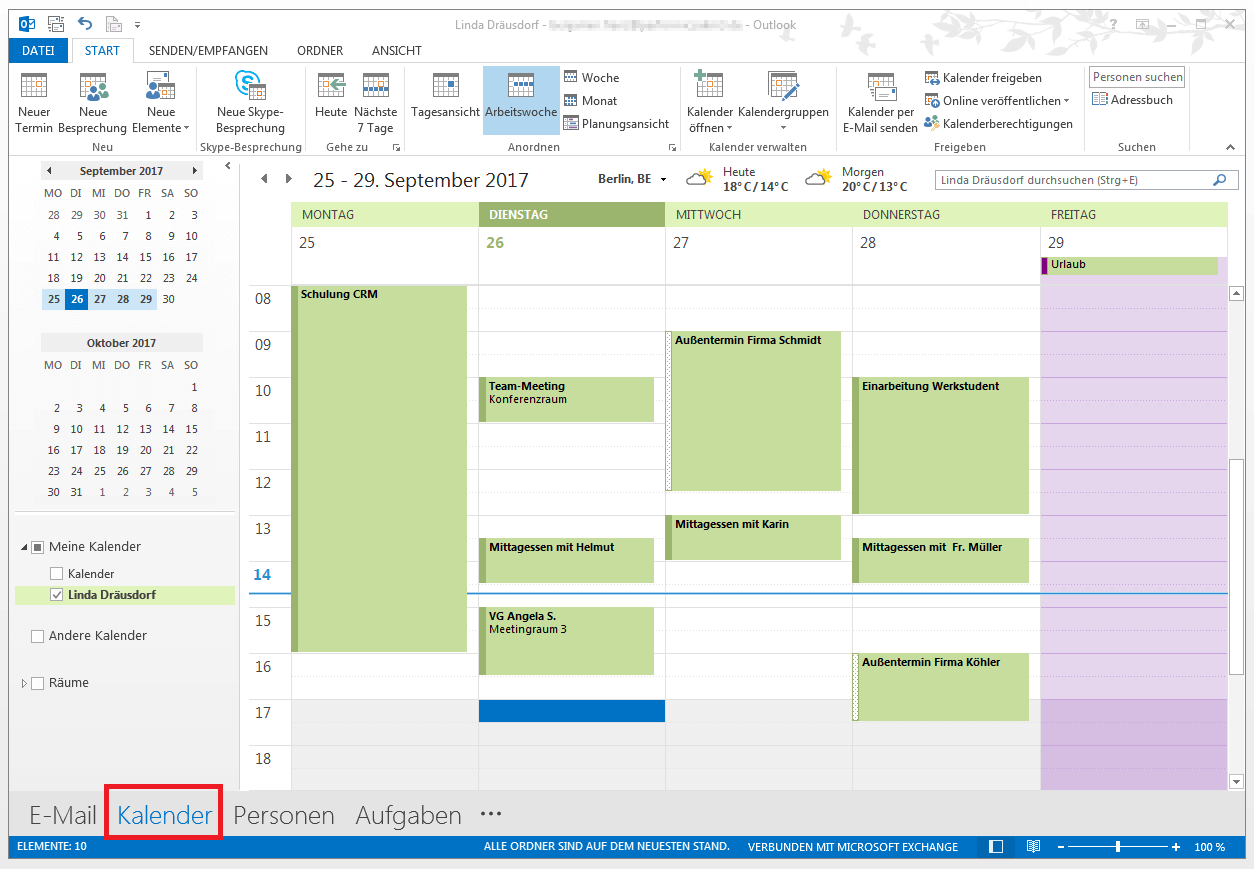The width and height of the screenshot is (1254, 869).
Task: Switch to Personen navigation
Action: [x=284, y=815]
